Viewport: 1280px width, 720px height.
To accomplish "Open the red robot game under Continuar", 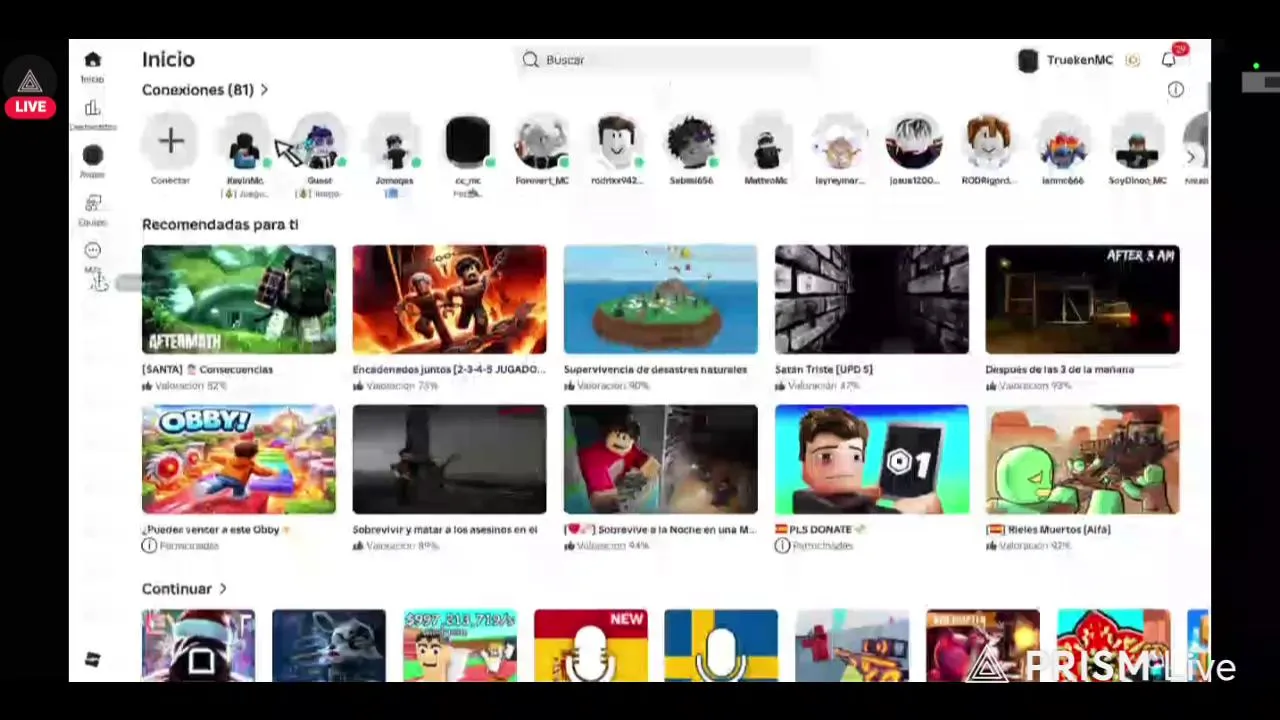I will click(x=852, y=645).
